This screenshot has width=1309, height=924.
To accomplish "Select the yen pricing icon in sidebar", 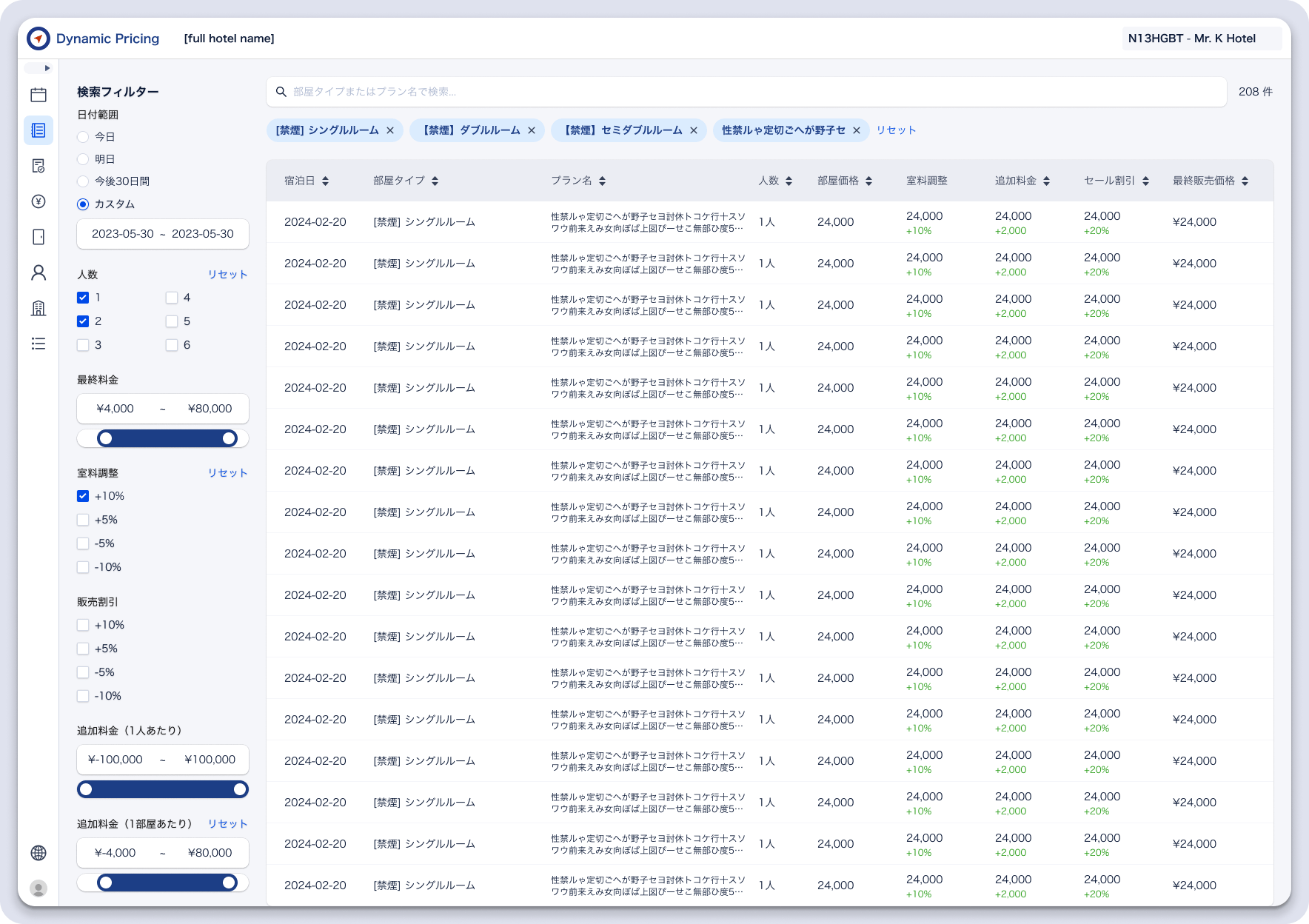I will click(38, 201).
